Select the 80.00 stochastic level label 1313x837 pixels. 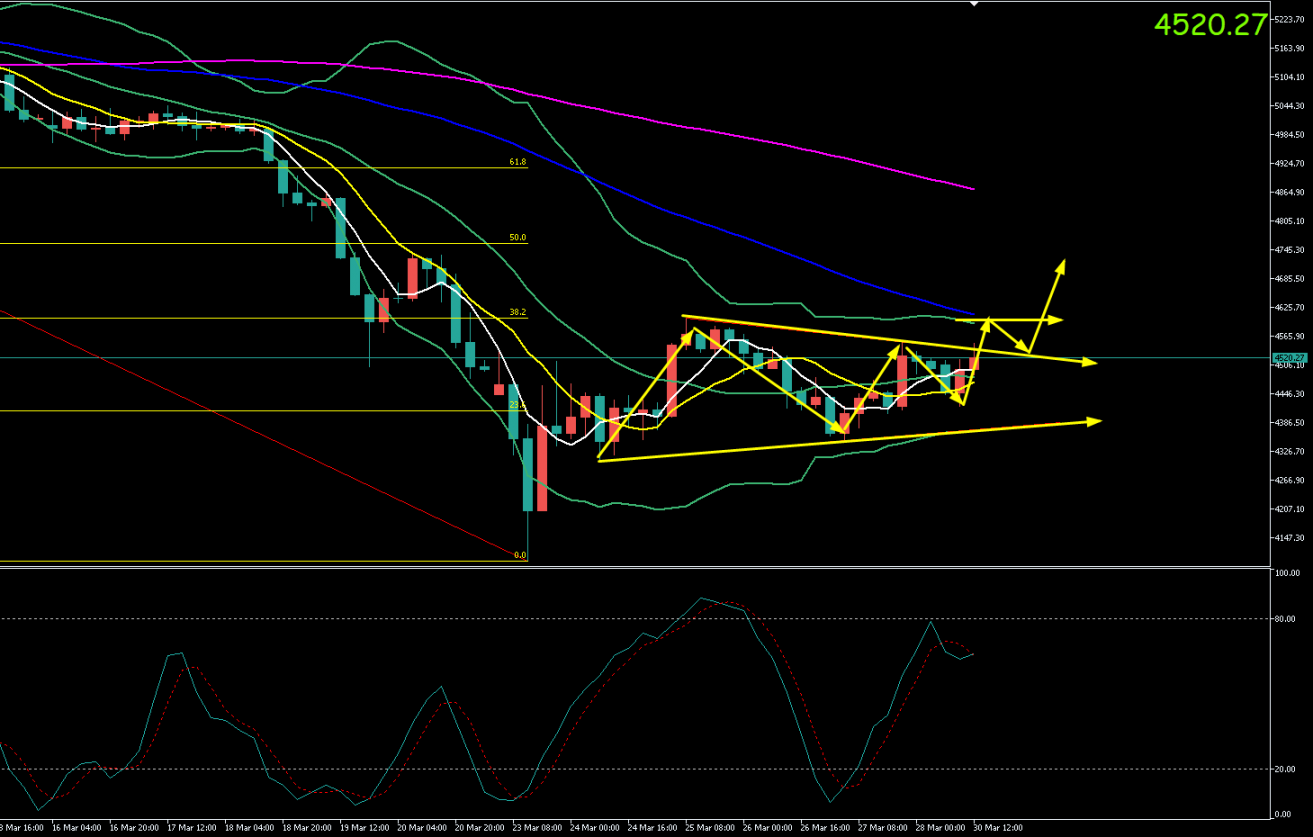pos(1287,619)
